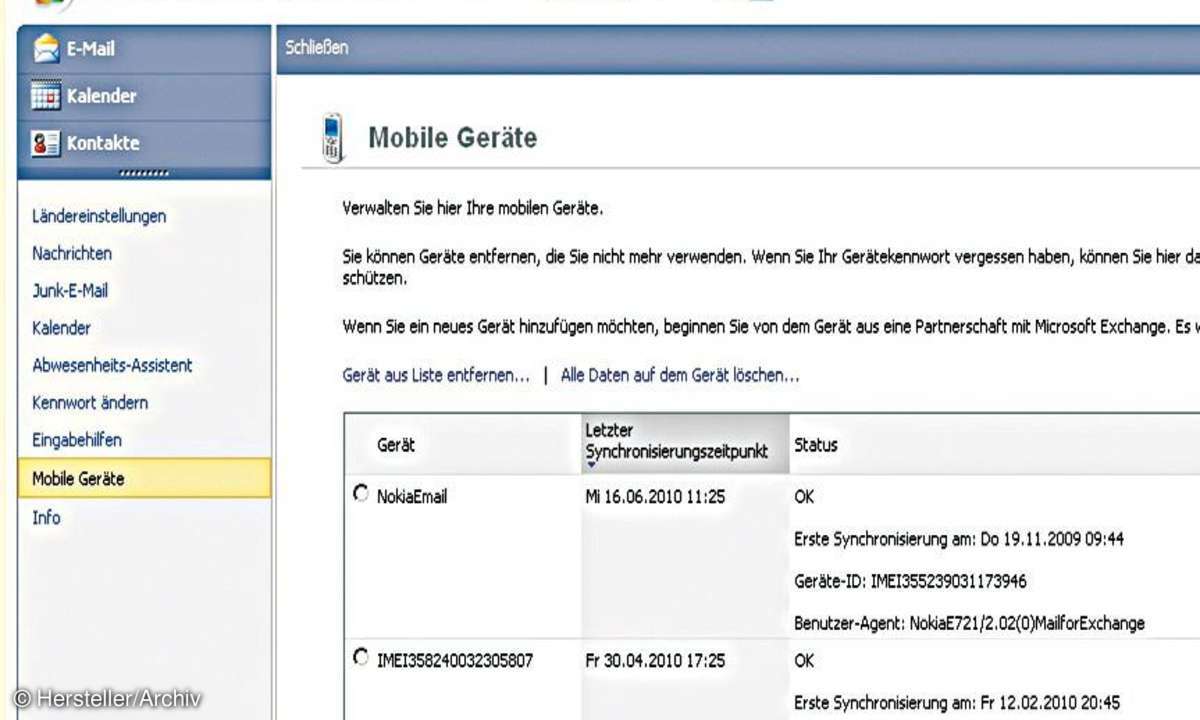The width and height of the screenshot is (1200, 720).
Task: Click Schließen in the toolbar
Action: pyautogui.click(x=316, y=47)
